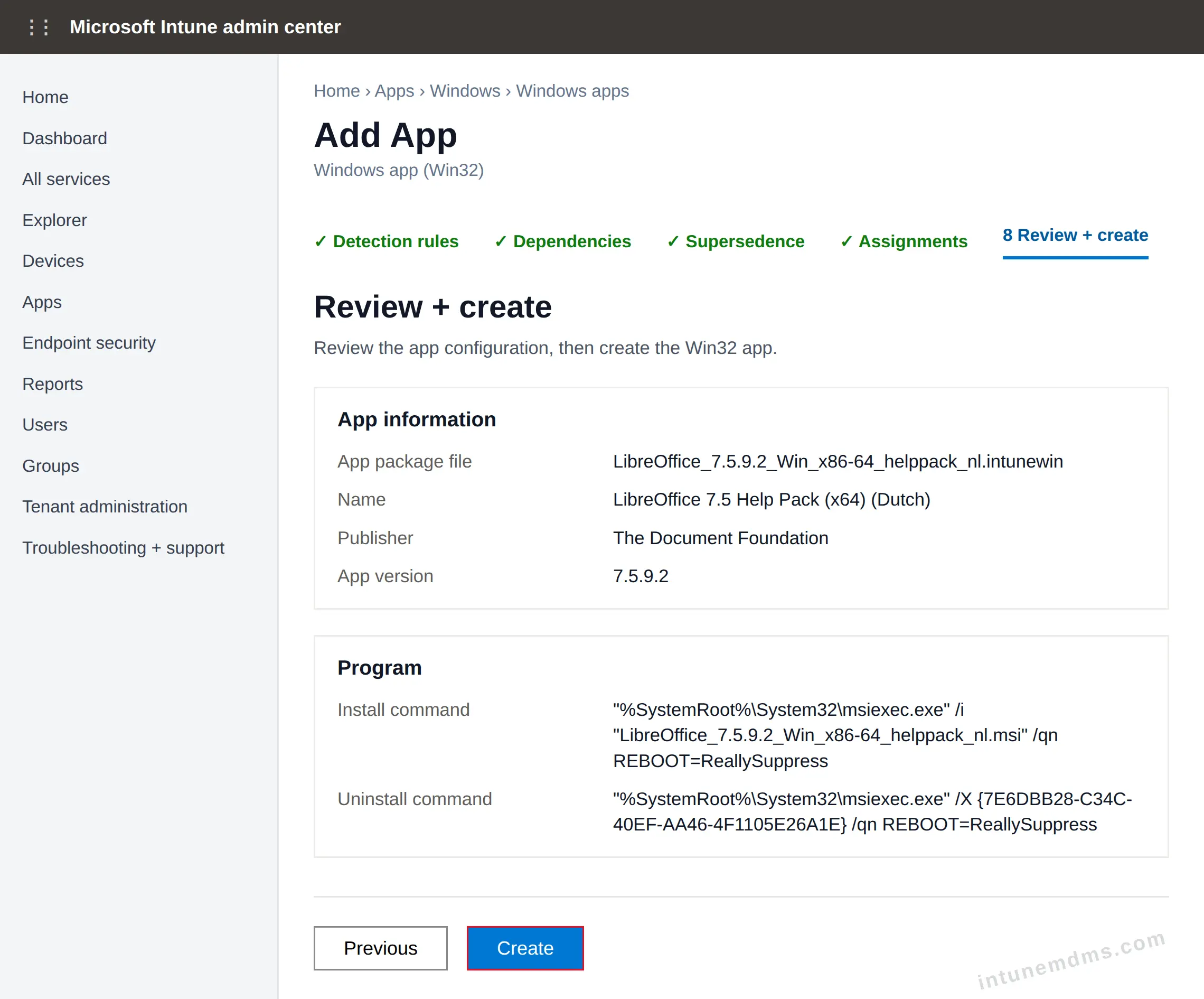Click the Add App page heading
The height and width of the screenshot is (999, 1204).
(x=385, y=135)
